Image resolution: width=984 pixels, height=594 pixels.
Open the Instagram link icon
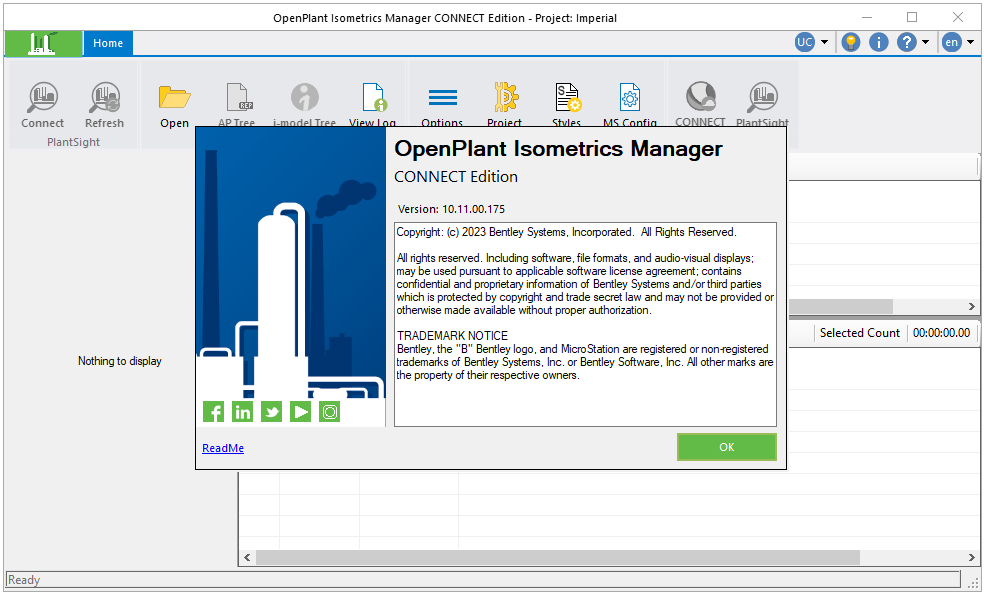point(329,412)
